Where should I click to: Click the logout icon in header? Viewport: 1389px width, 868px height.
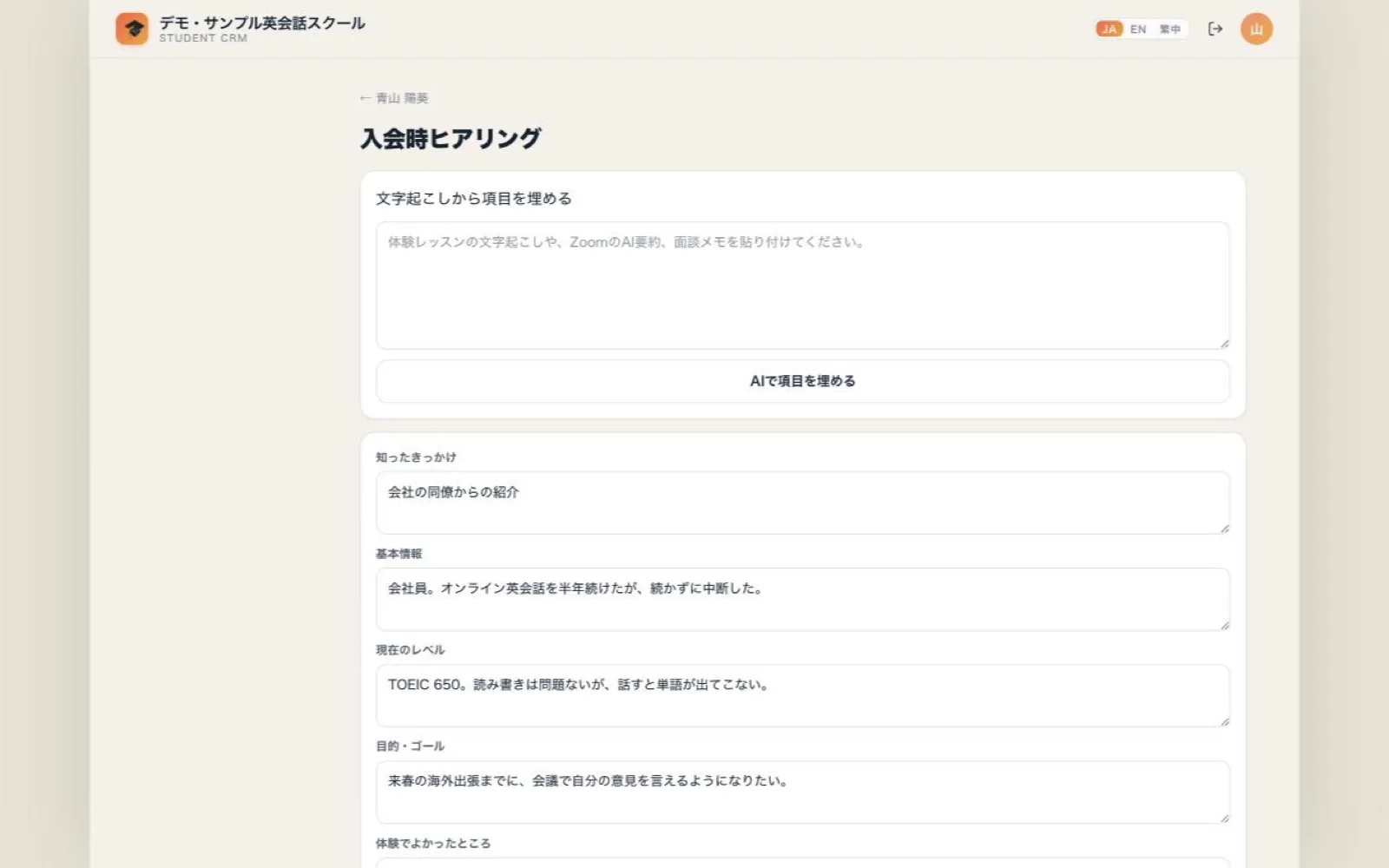pyautogui.click(x=1215, y=29)
